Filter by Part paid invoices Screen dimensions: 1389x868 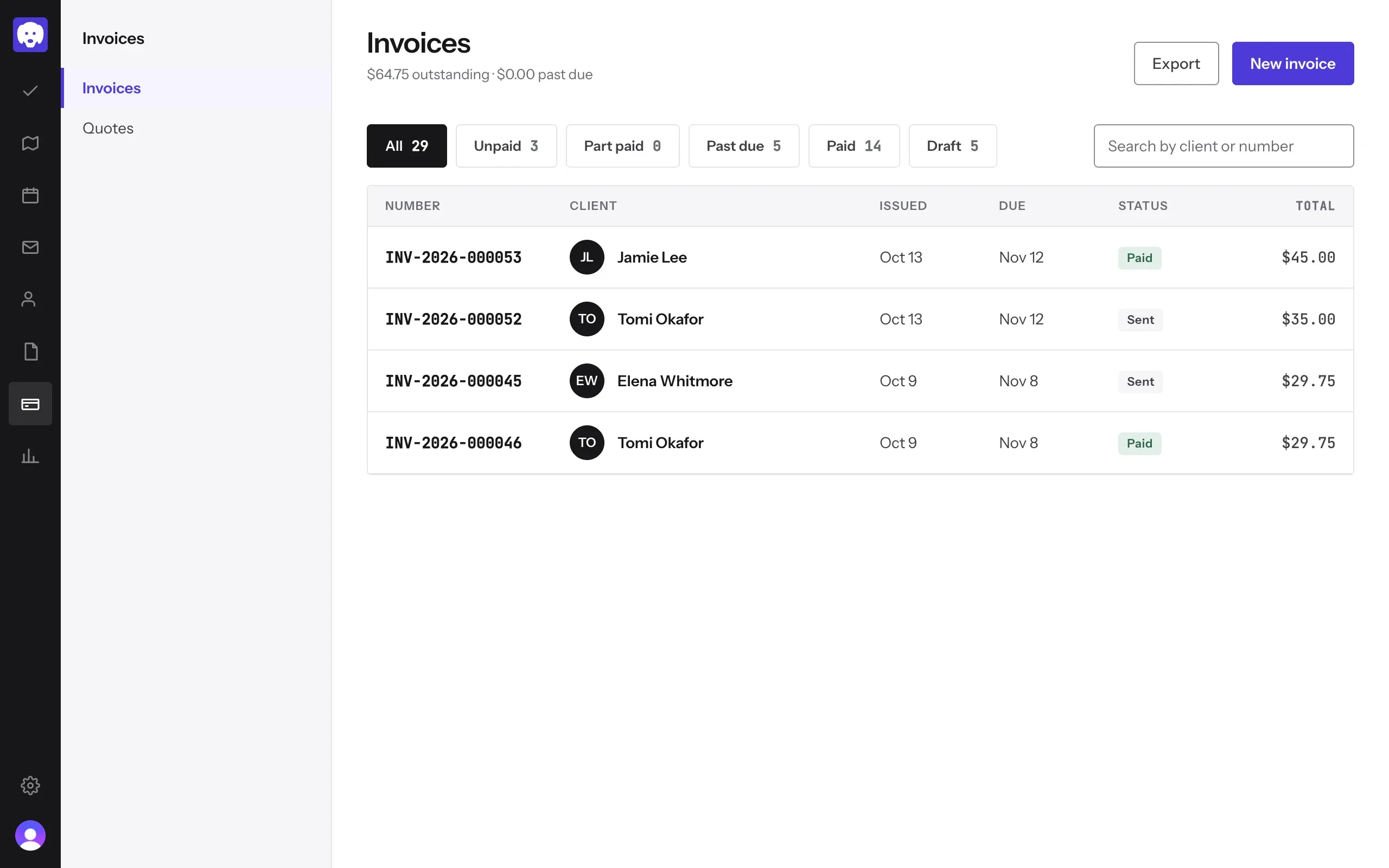click(x=622, y=146)
